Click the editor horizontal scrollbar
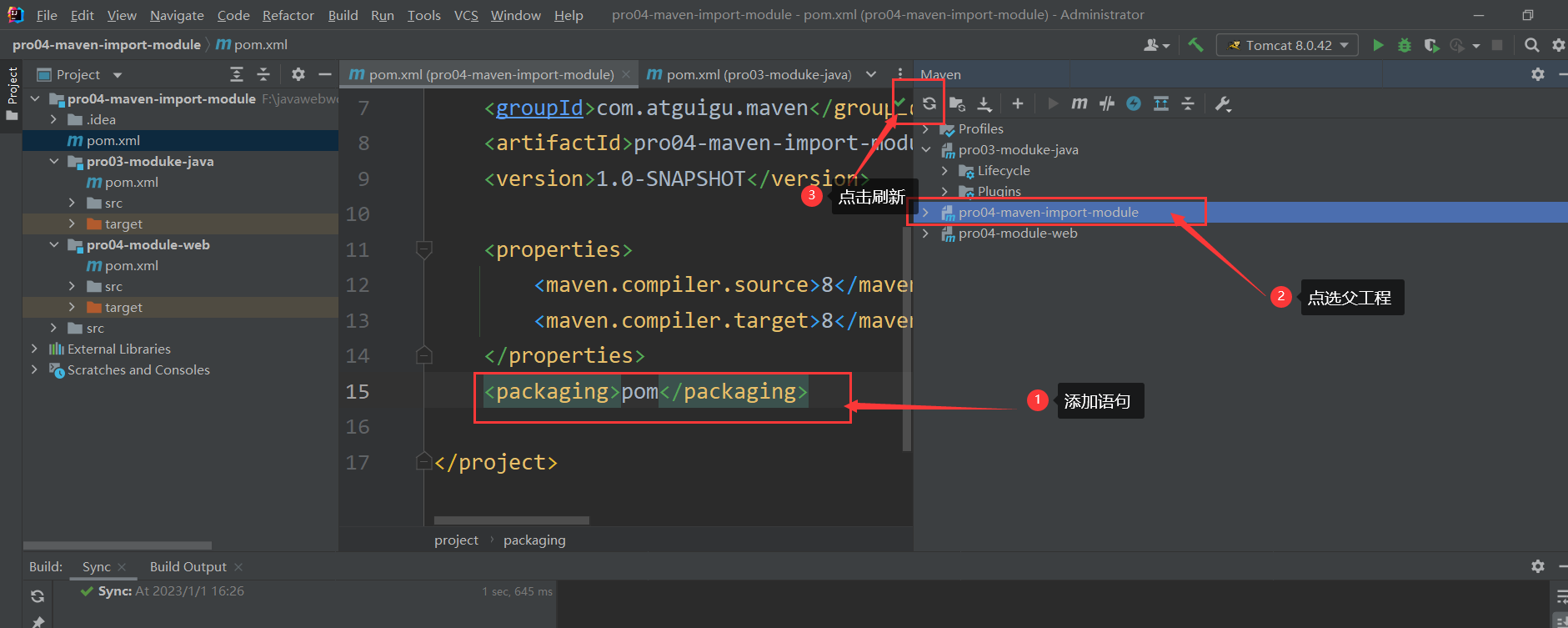1568x628 pixels. tap(512, 520)
